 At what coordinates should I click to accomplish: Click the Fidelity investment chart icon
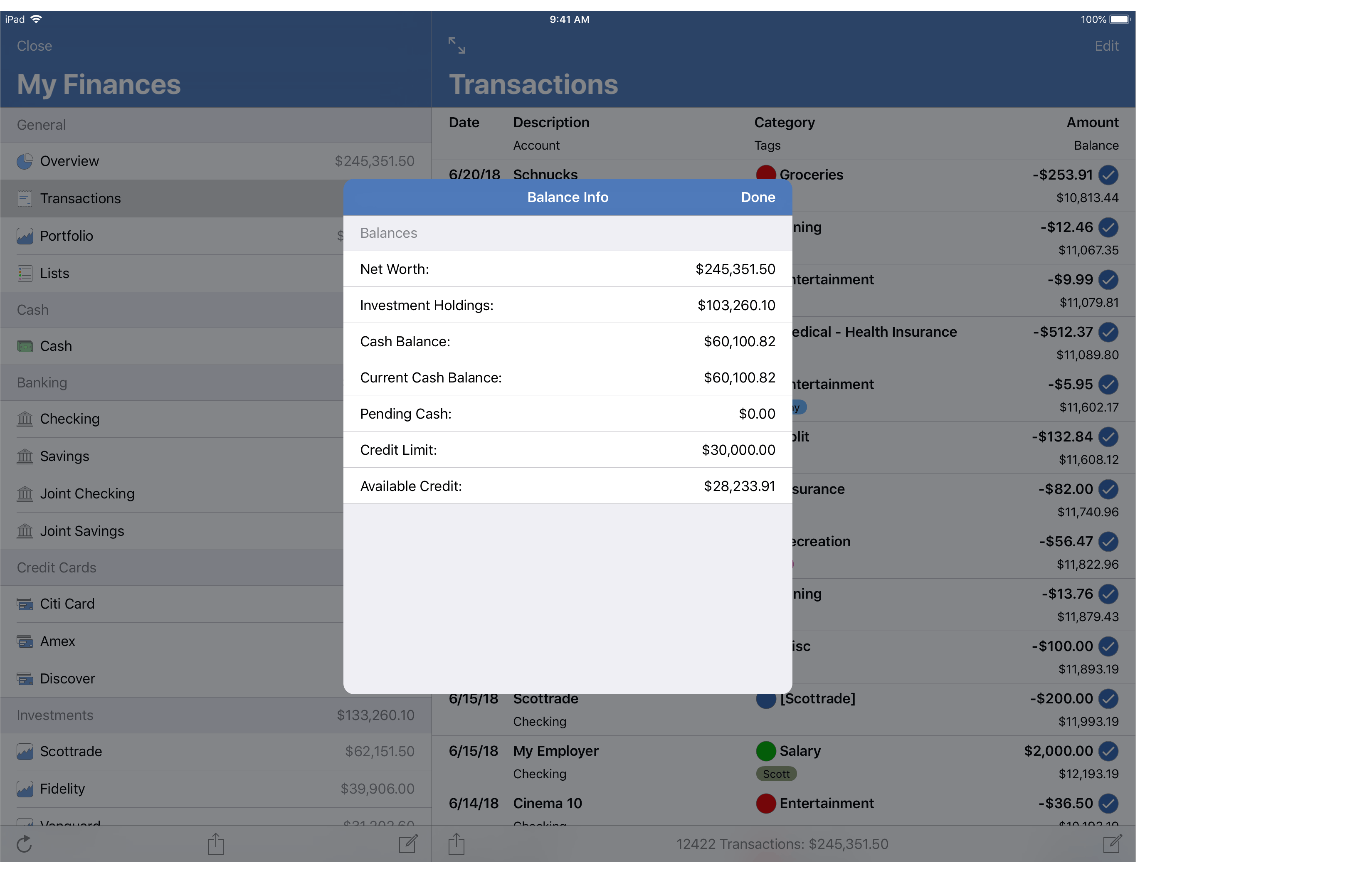[x=25, y=789]
